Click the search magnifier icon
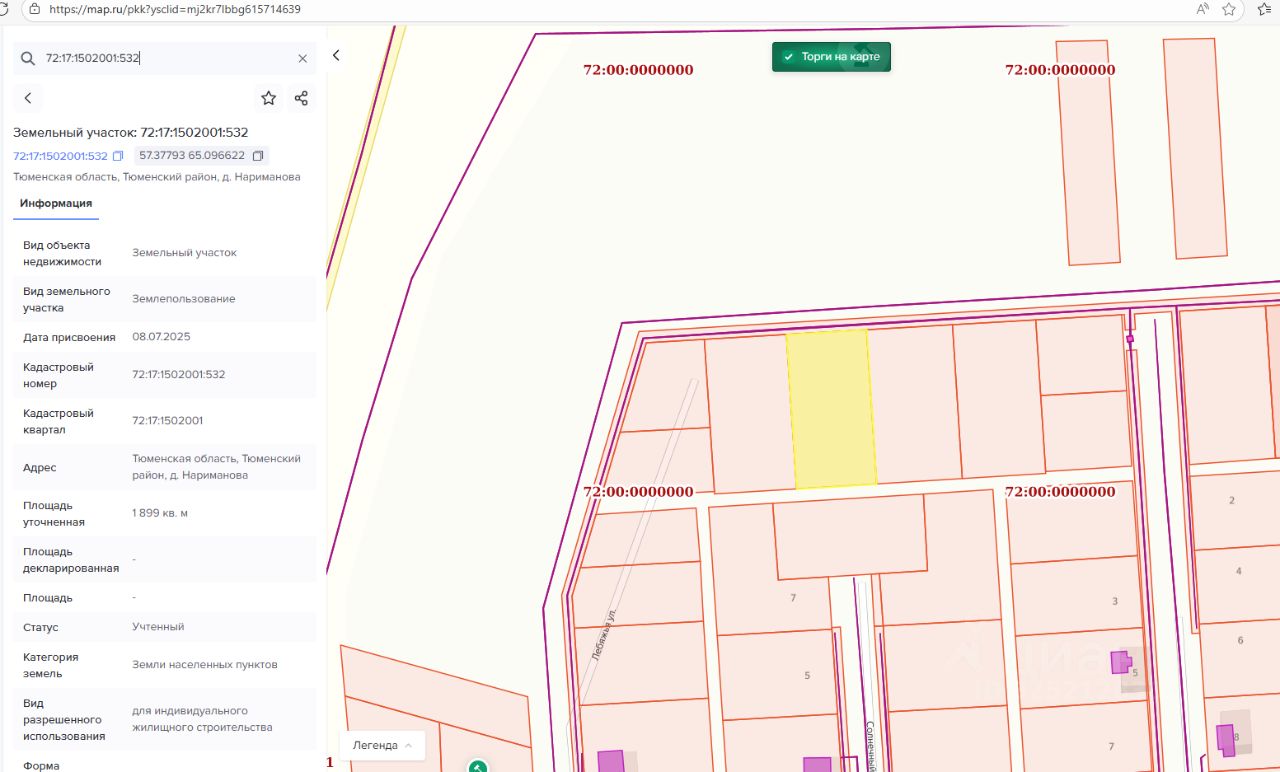The height and width of the screenshot is (772, 1280). (27, 59)
